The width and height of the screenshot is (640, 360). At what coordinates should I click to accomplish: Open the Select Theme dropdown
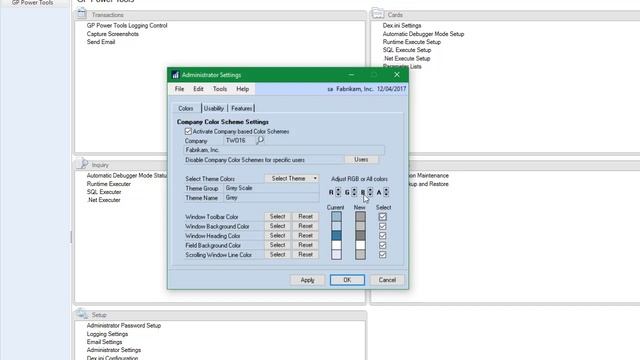coord(292,178)
